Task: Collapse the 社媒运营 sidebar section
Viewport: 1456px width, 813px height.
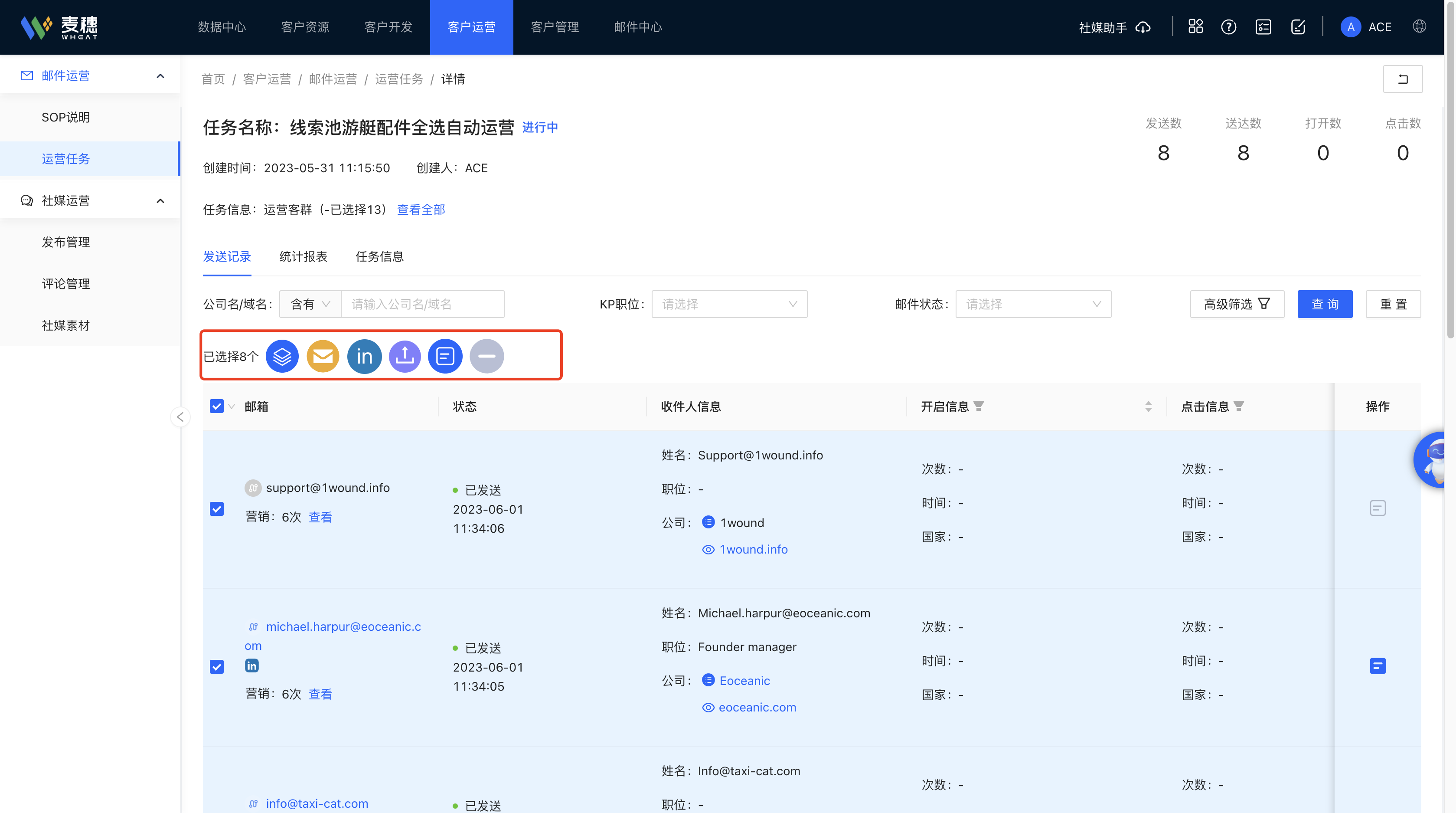Action: pyautogui.click(x=160, y=201)
